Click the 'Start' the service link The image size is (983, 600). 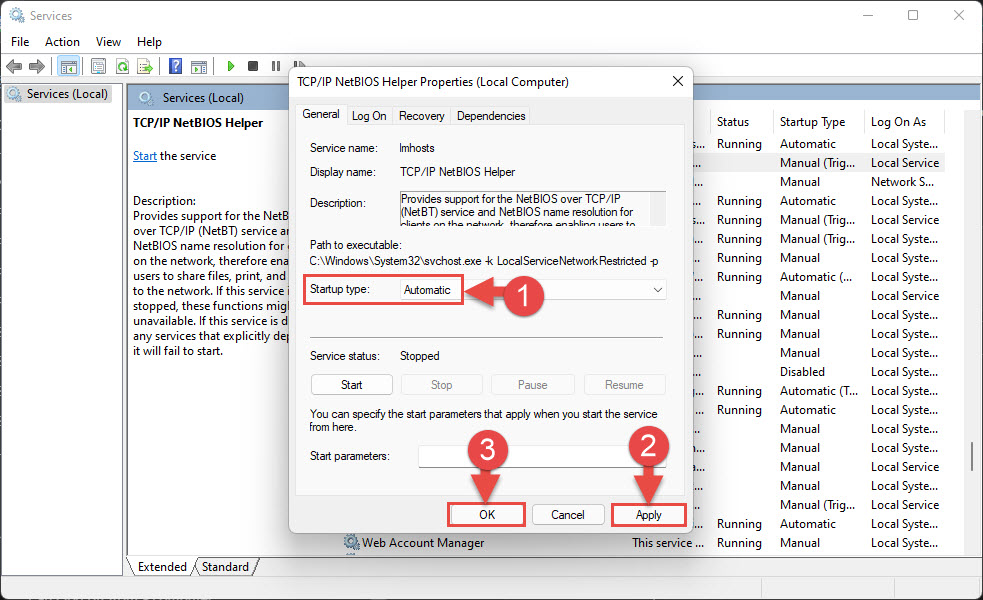tap(145, 156)
